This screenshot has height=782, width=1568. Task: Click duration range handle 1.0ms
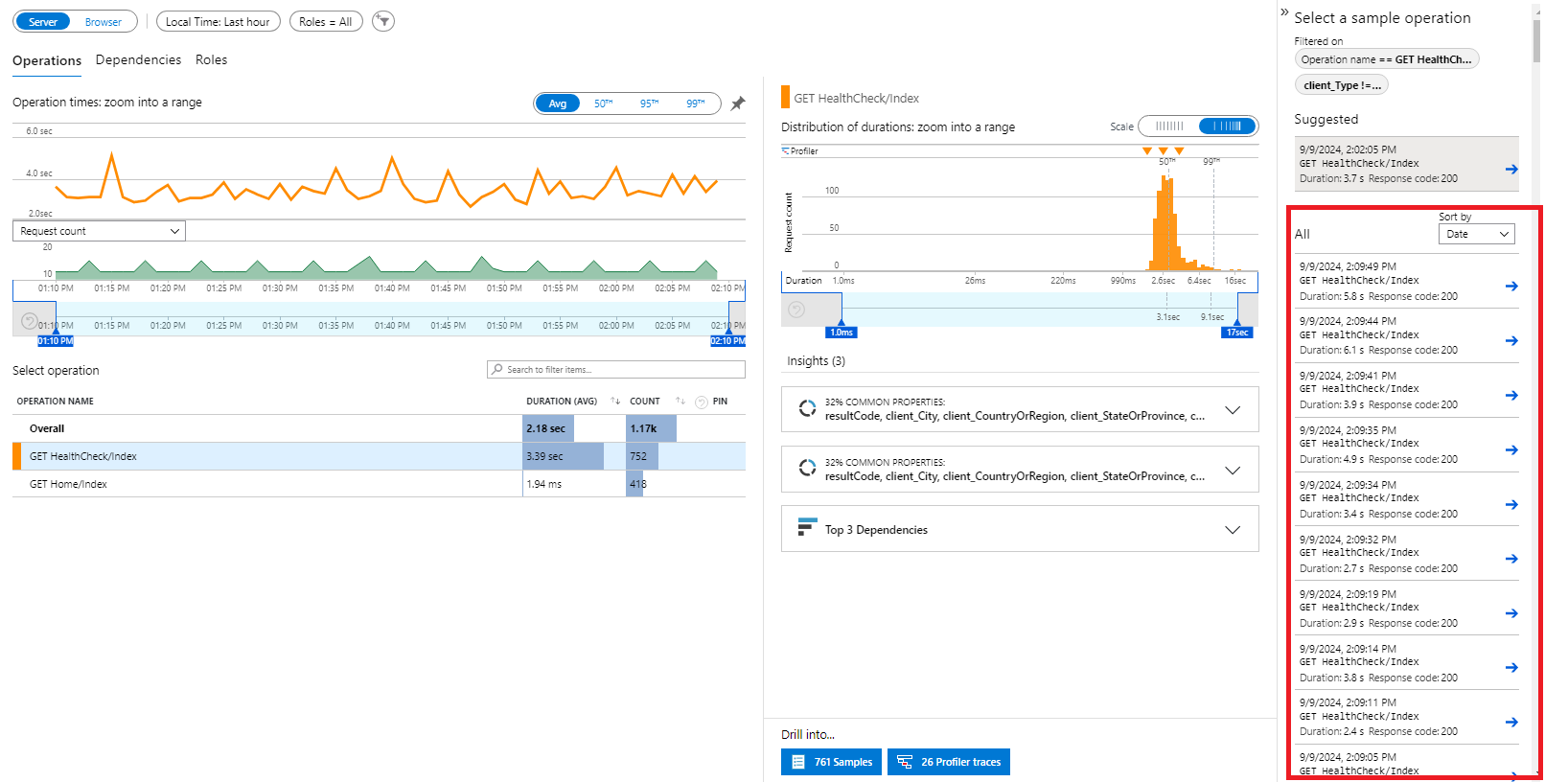pyautogui.click(x=842, y=332)
